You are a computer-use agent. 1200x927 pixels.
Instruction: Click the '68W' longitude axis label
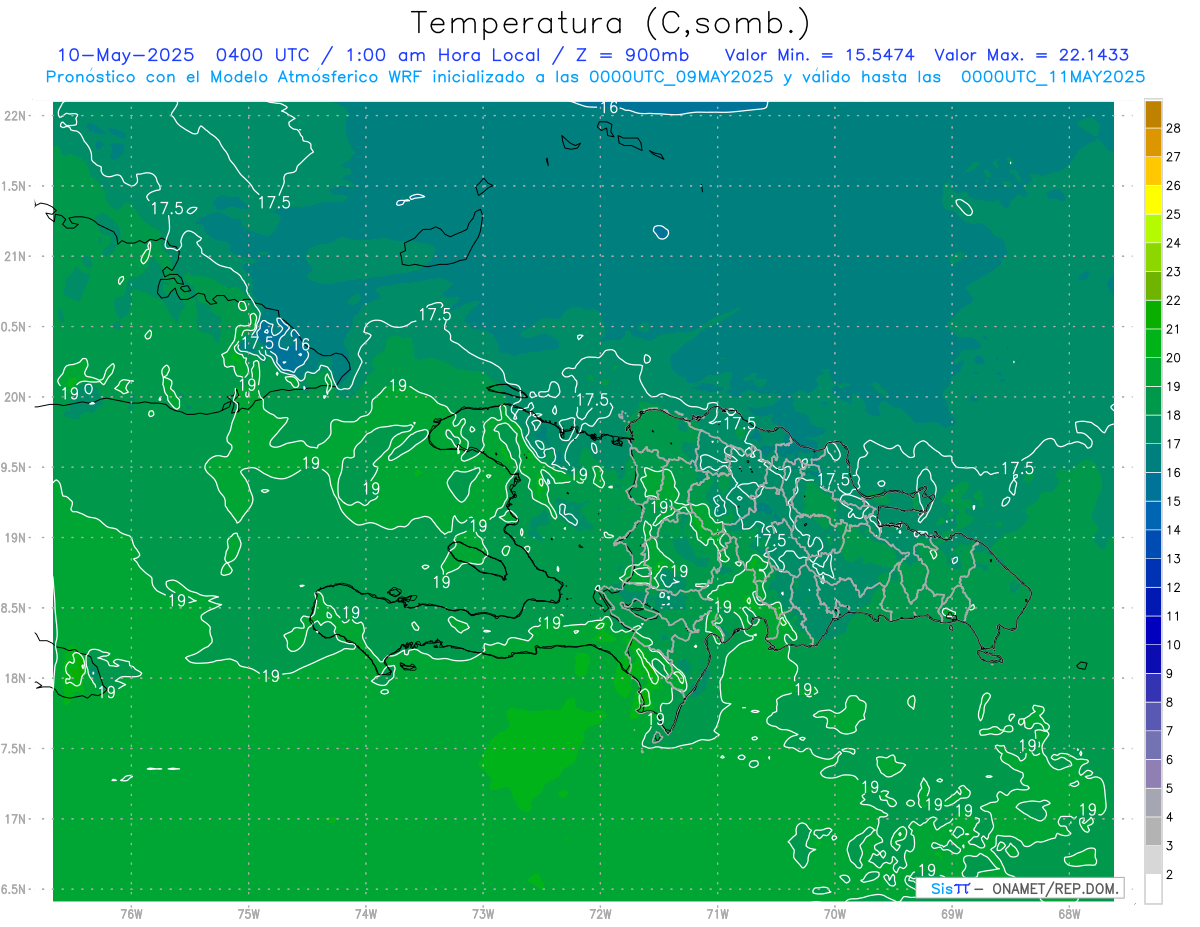point(1068,914)
